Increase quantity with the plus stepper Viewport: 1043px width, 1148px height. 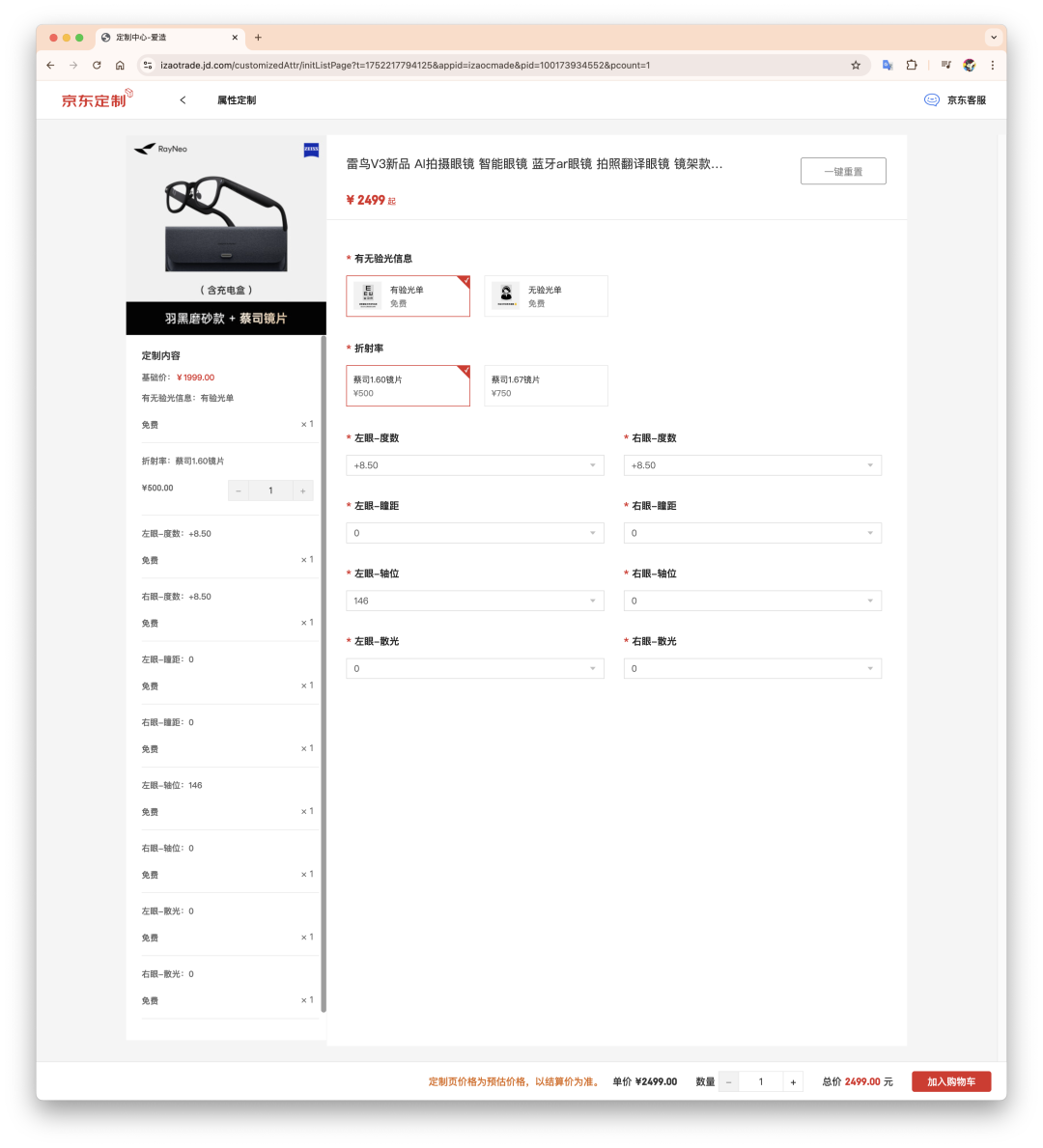[792, 1081]
